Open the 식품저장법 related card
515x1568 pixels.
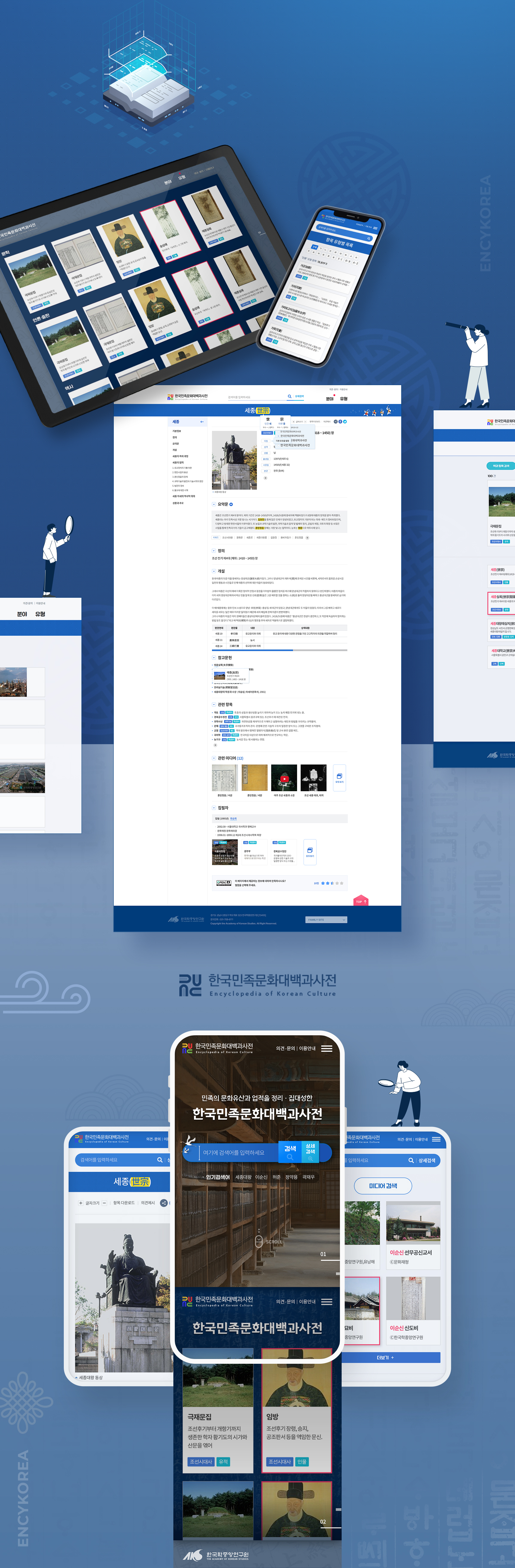(x=225, y=852)
